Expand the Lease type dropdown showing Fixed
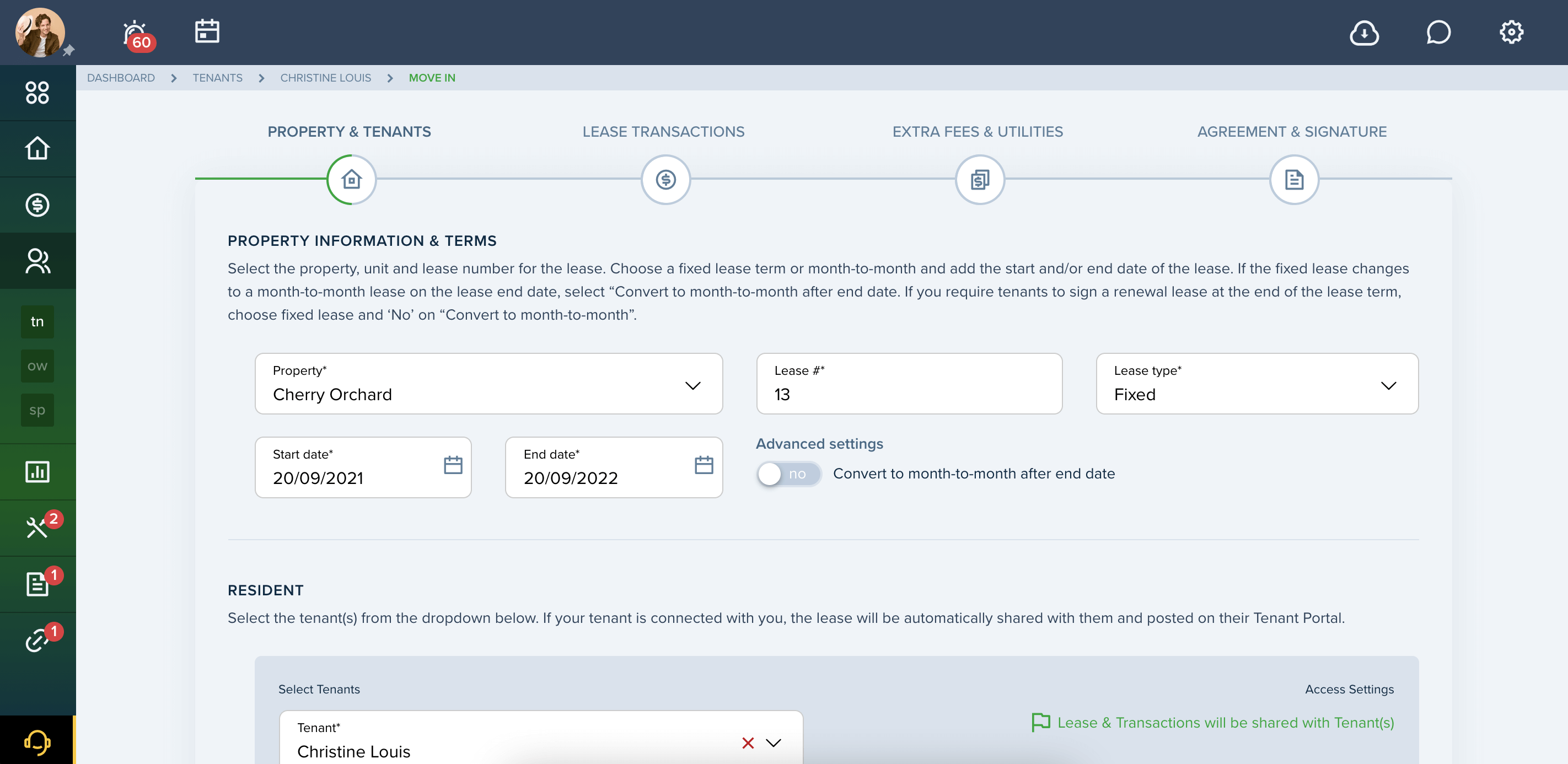This screenshot has width=1568, height=764. click(1257, 384)
